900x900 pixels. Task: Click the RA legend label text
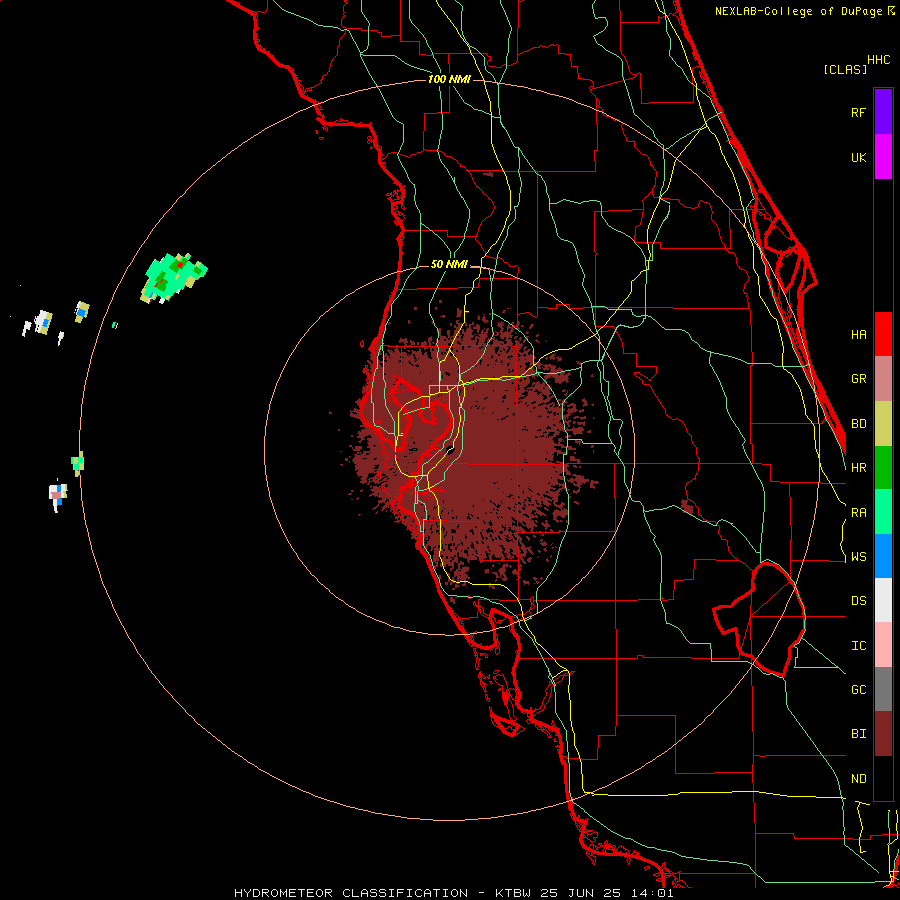point(858,513)
